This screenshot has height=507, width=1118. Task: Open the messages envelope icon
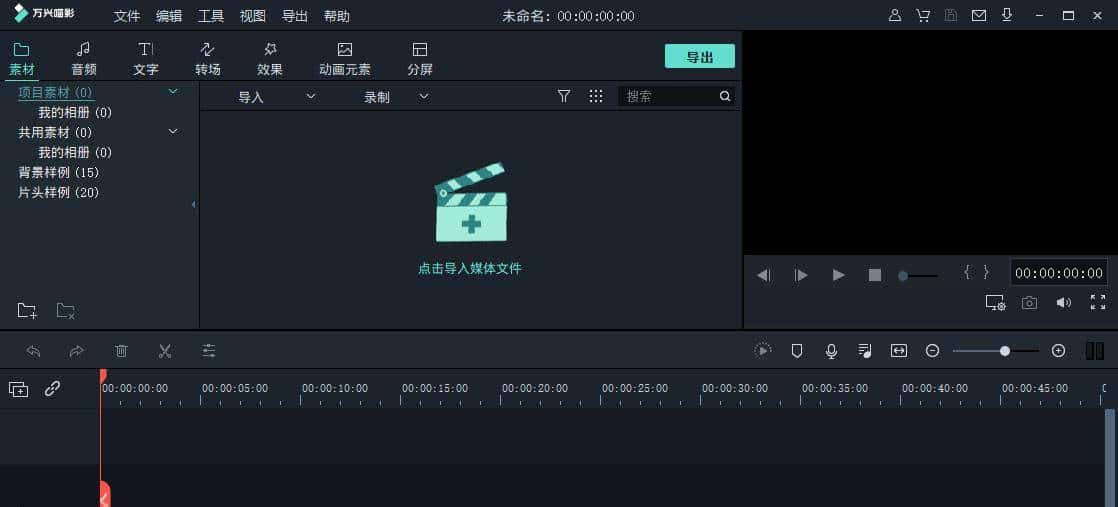[x=979, y=15]
